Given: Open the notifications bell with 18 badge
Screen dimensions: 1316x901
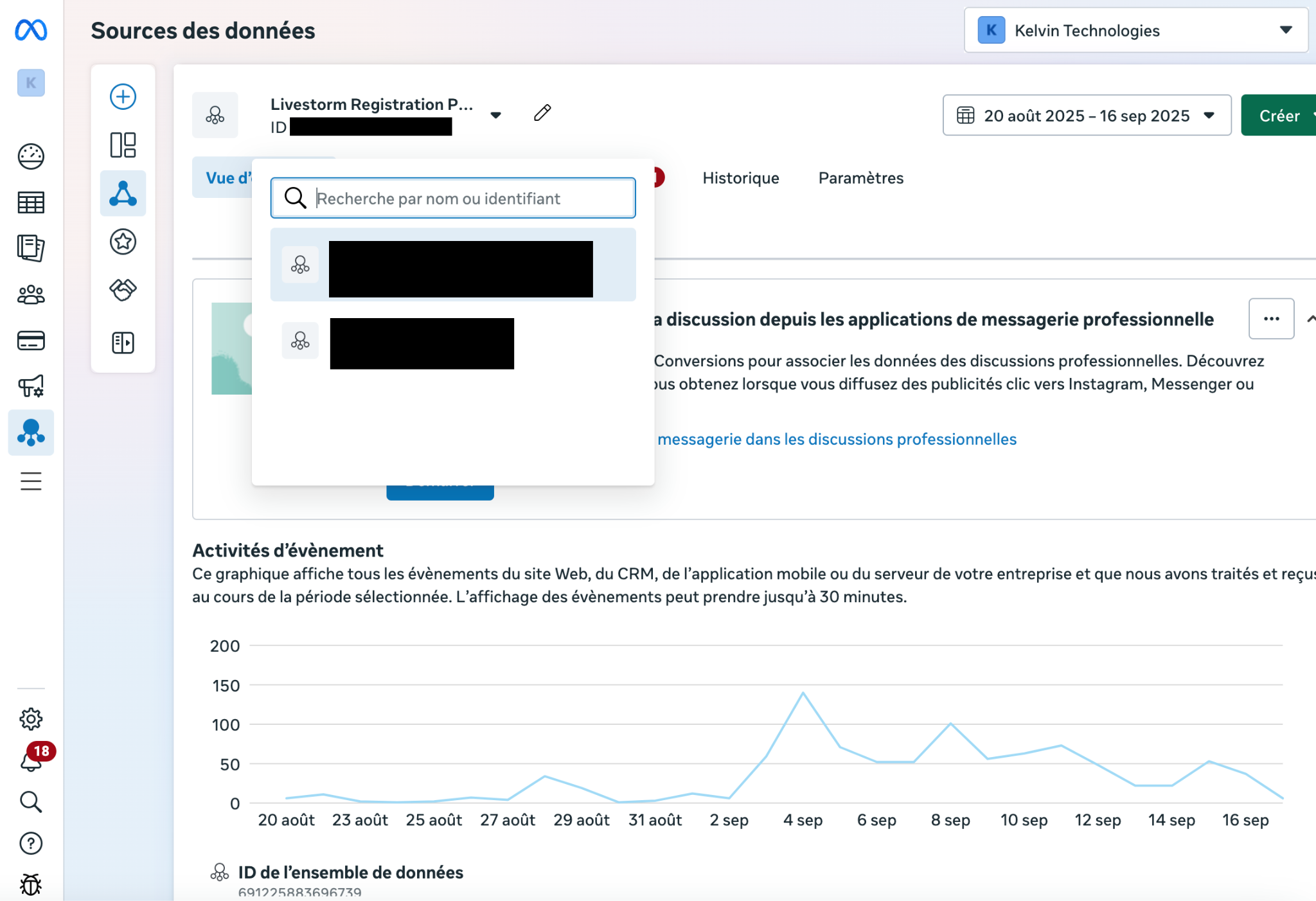Looking at the screenshot, I should click(31, 761).
